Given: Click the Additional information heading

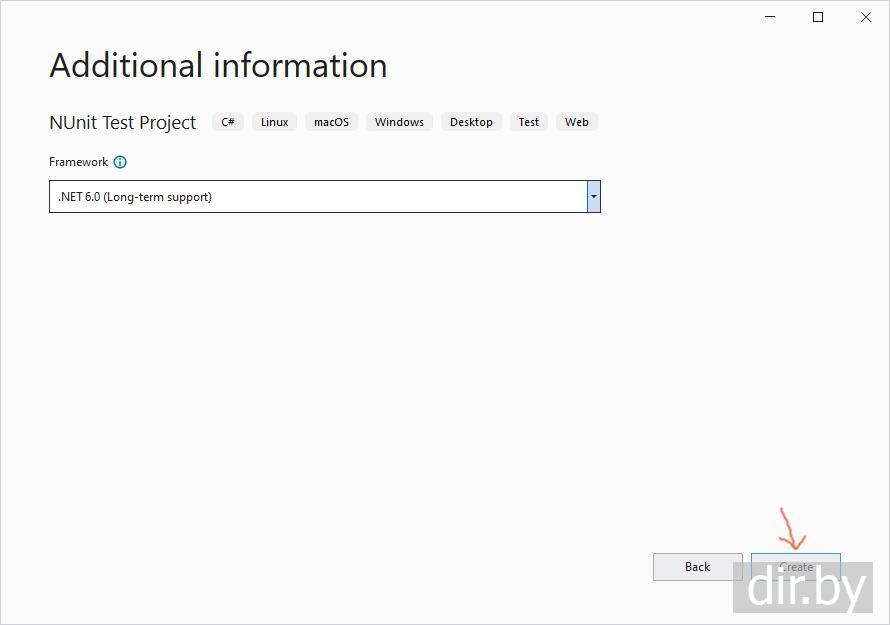Looking at the screenshot, I should pyautogui.click(x=218, y=66).
